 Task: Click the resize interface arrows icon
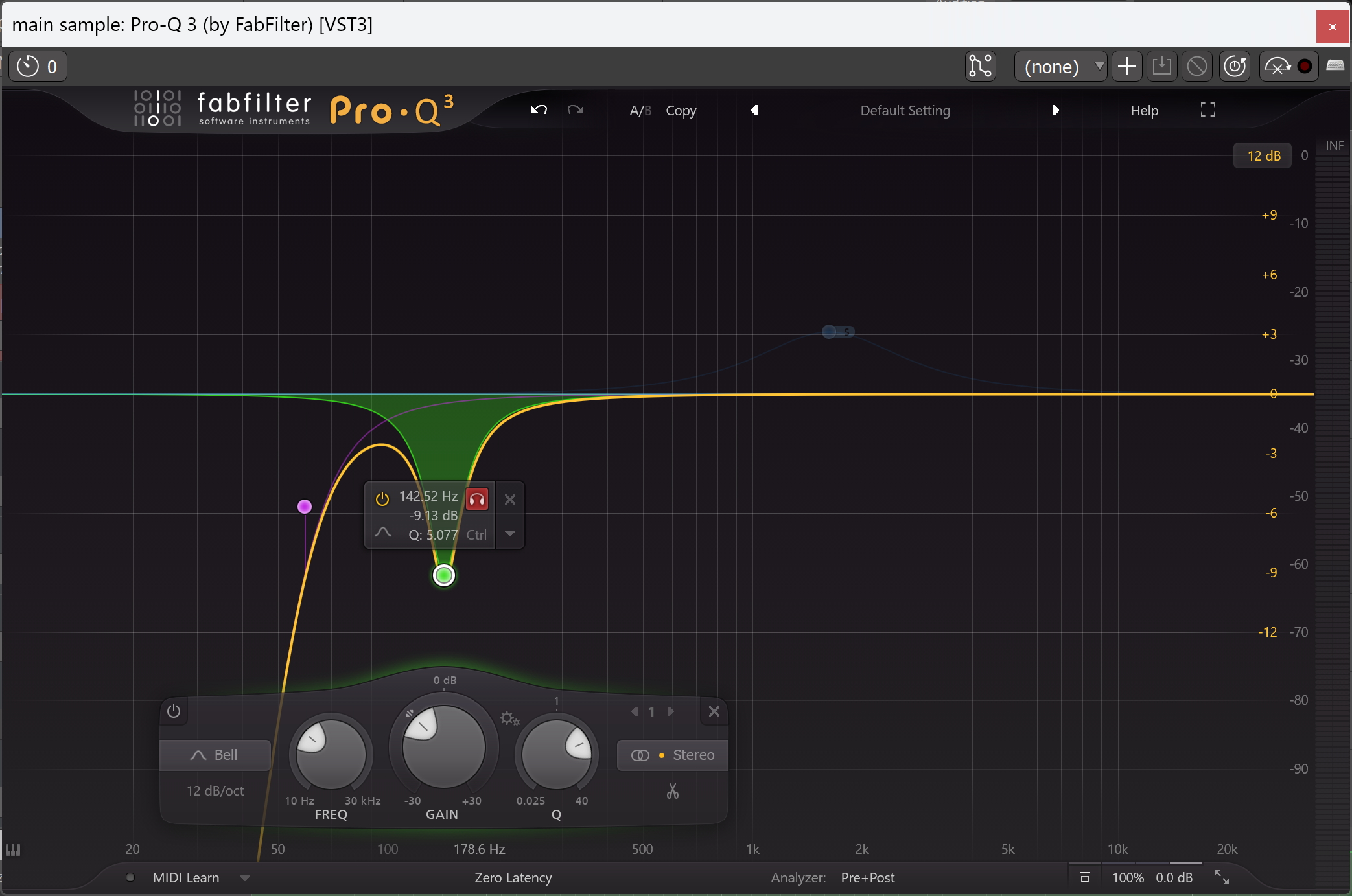[x=1221, y=878]
